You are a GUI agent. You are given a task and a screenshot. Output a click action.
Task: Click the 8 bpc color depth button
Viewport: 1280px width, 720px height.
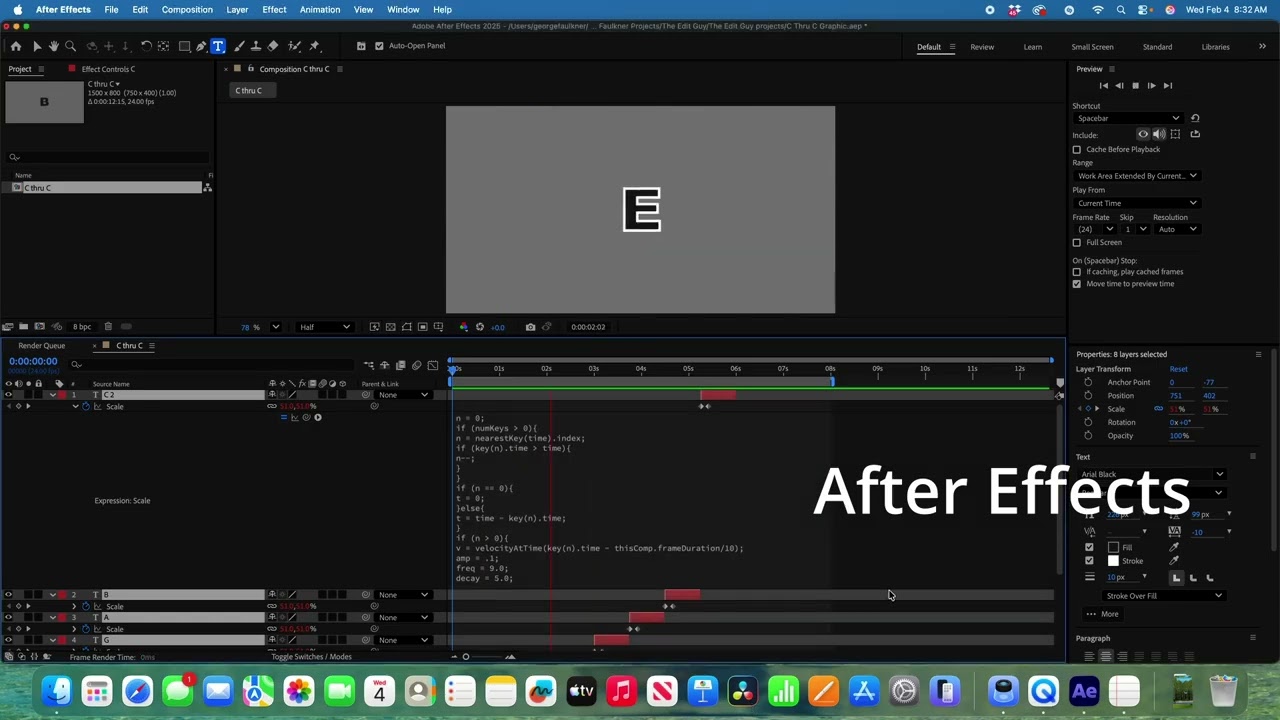(x=82, y=327)
